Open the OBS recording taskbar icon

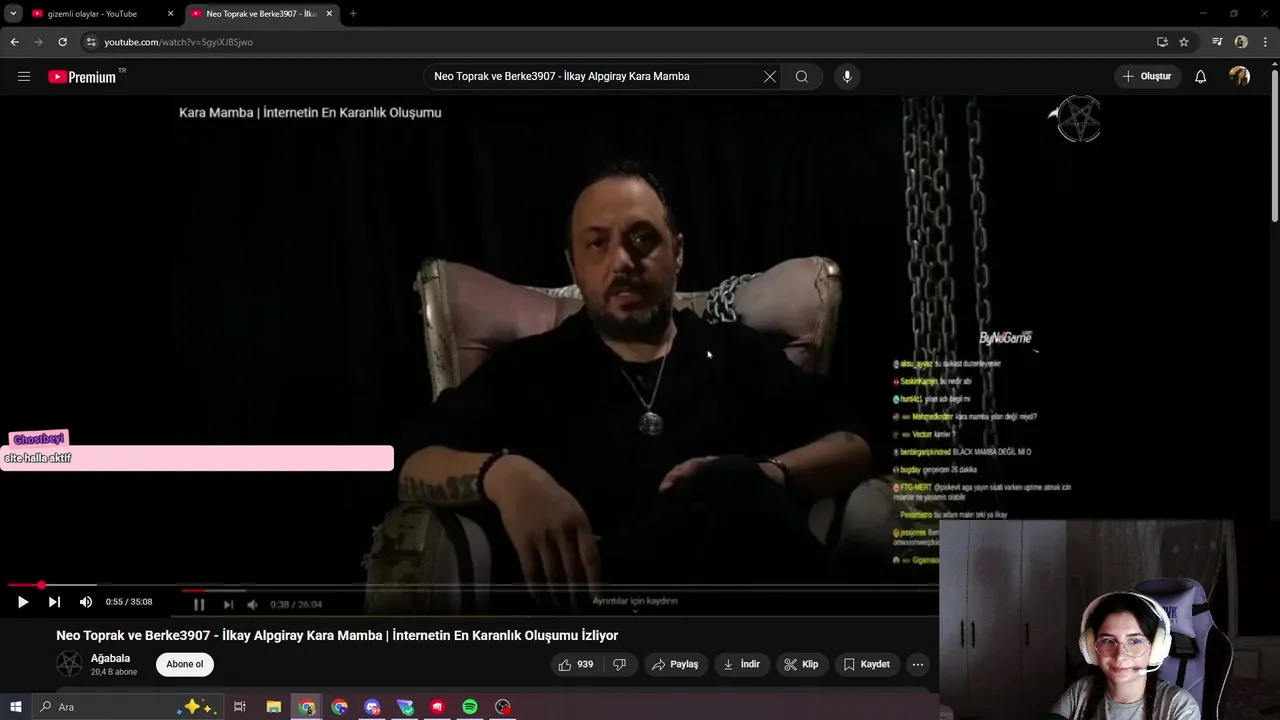click(x=503, y=707)
